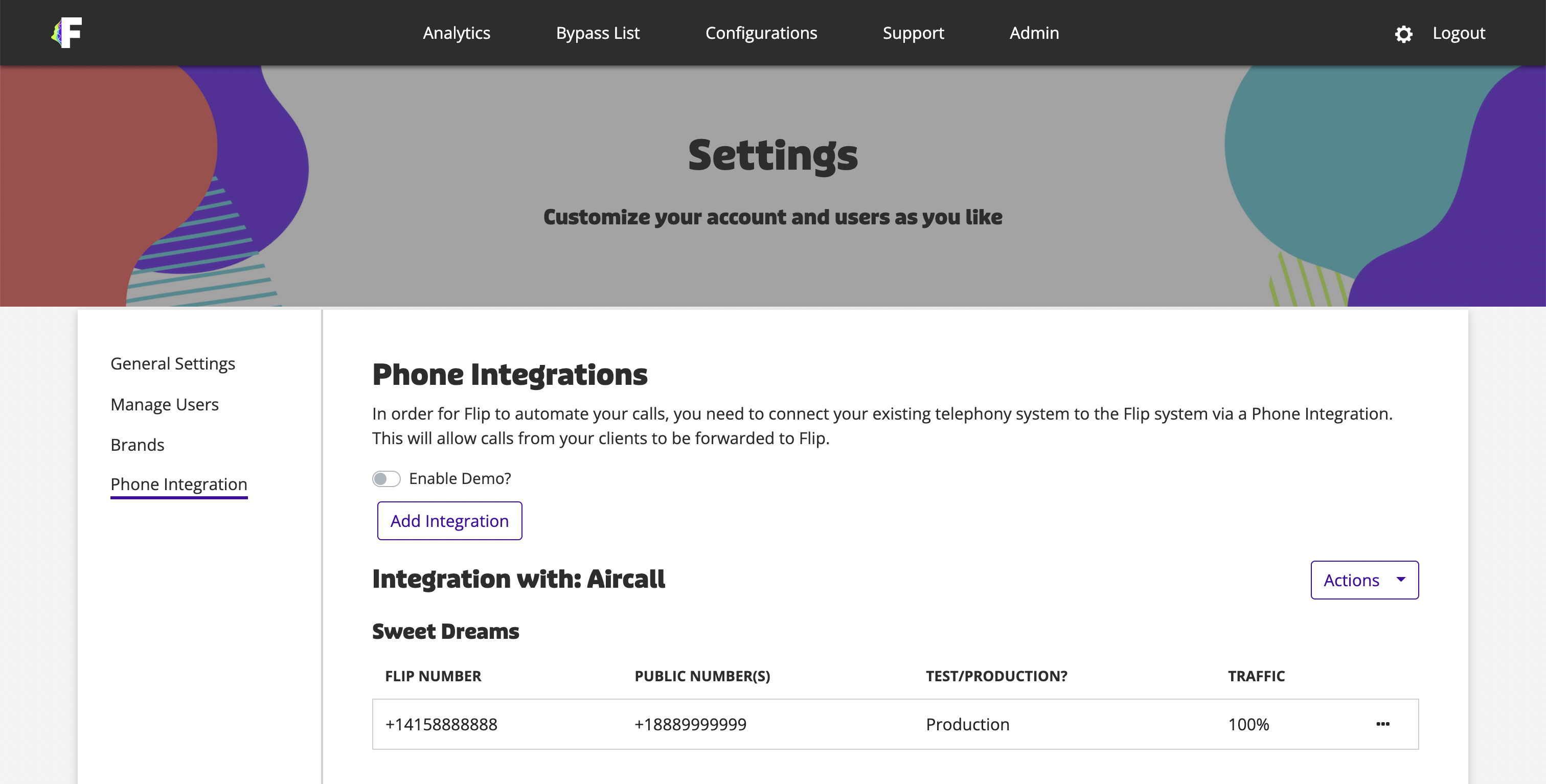Click the Production cell in the row
The width and height of the screenshot is (1546, 784).
click(967, 724)
